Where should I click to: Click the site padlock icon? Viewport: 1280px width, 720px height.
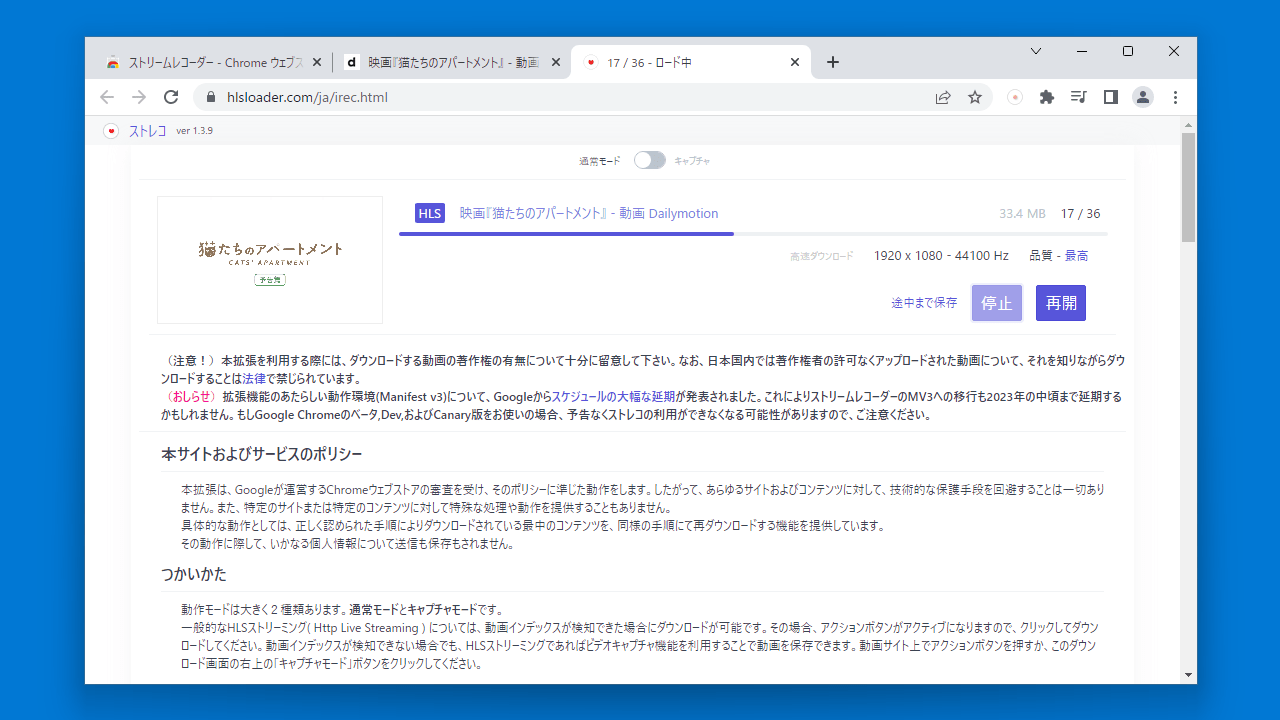211,97
